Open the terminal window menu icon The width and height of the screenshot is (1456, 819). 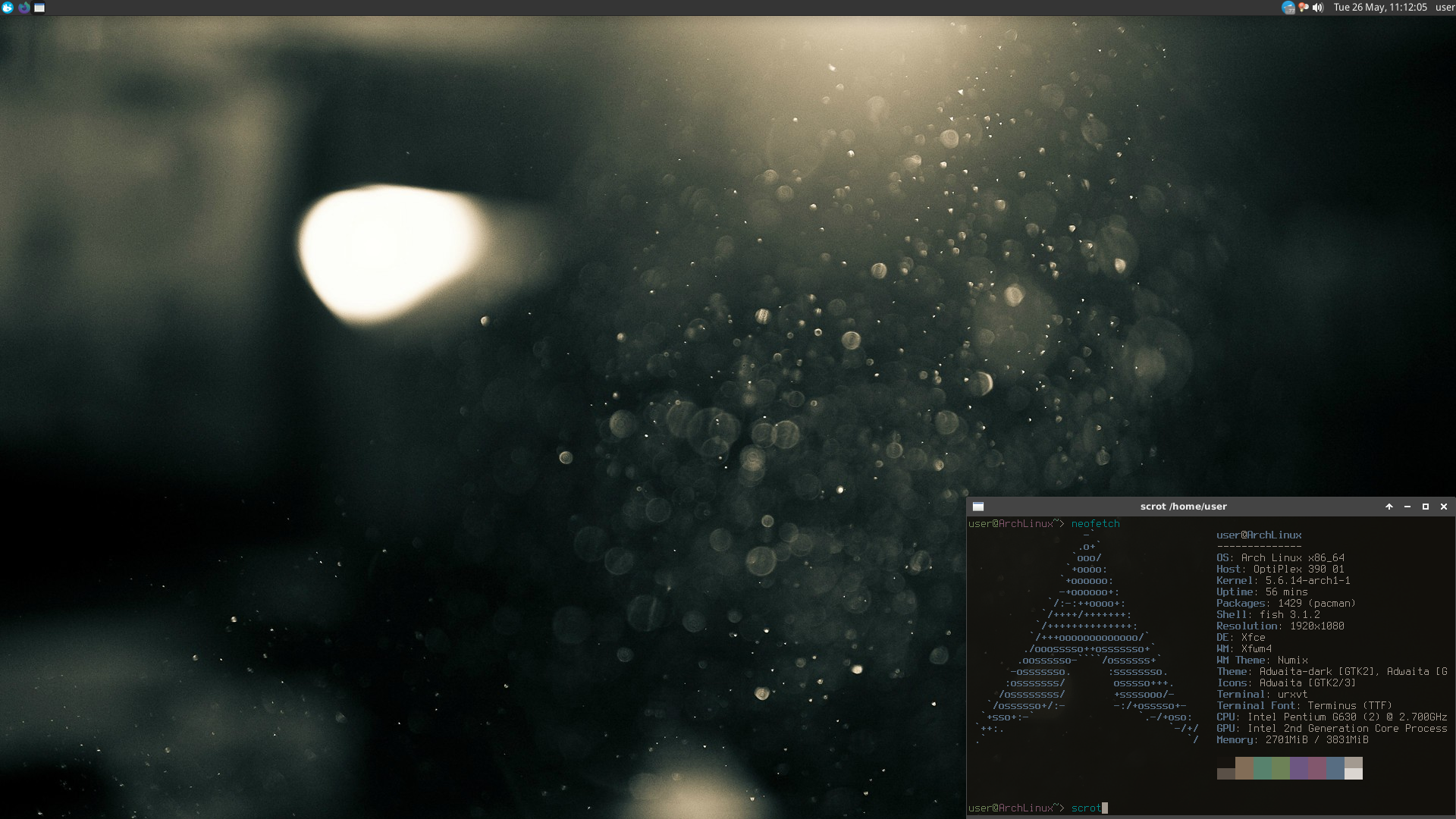(x=978, y=507)
